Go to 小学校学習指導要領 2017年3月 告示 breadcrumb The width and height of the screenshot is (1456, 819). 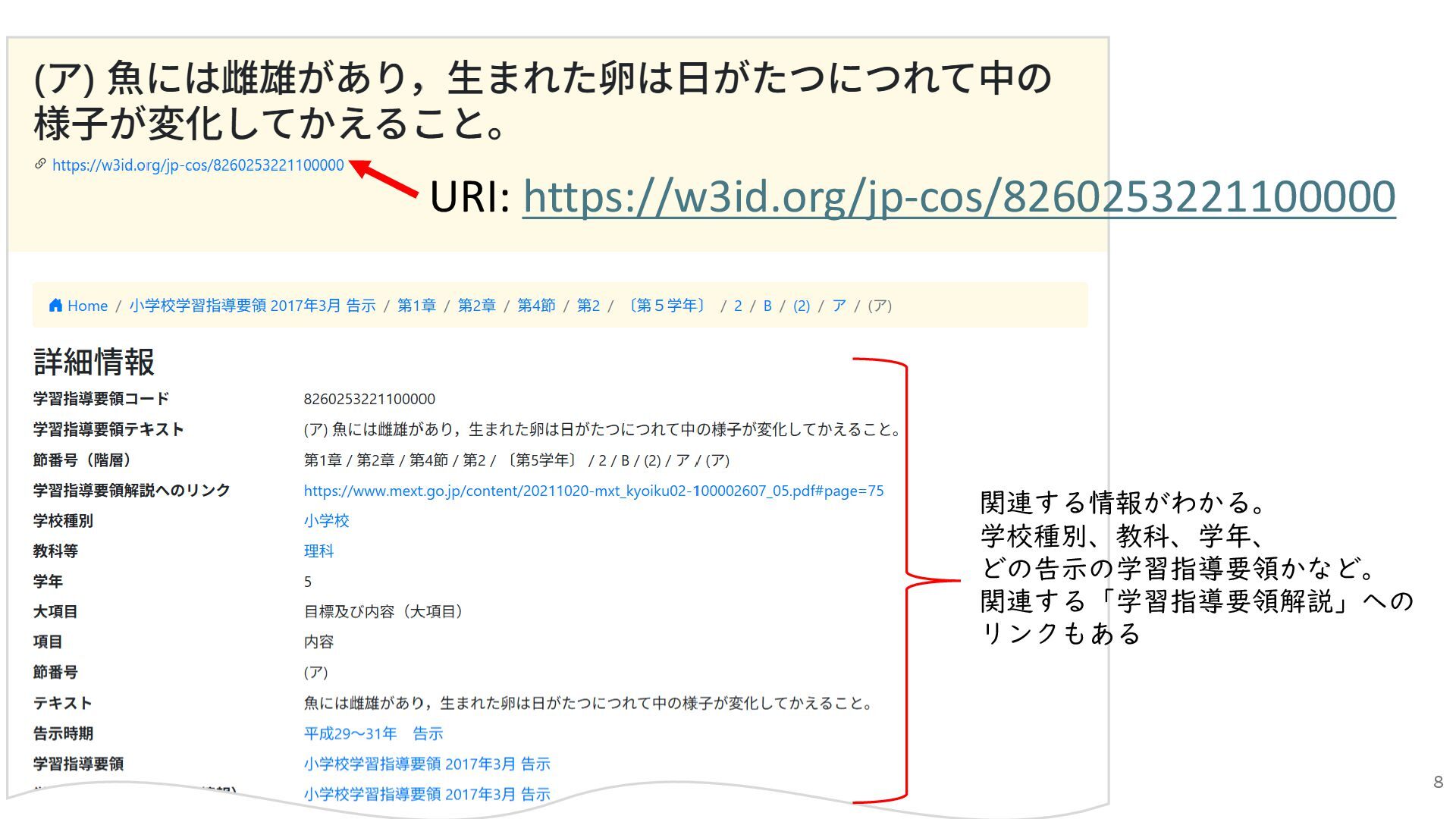point(253,306)
